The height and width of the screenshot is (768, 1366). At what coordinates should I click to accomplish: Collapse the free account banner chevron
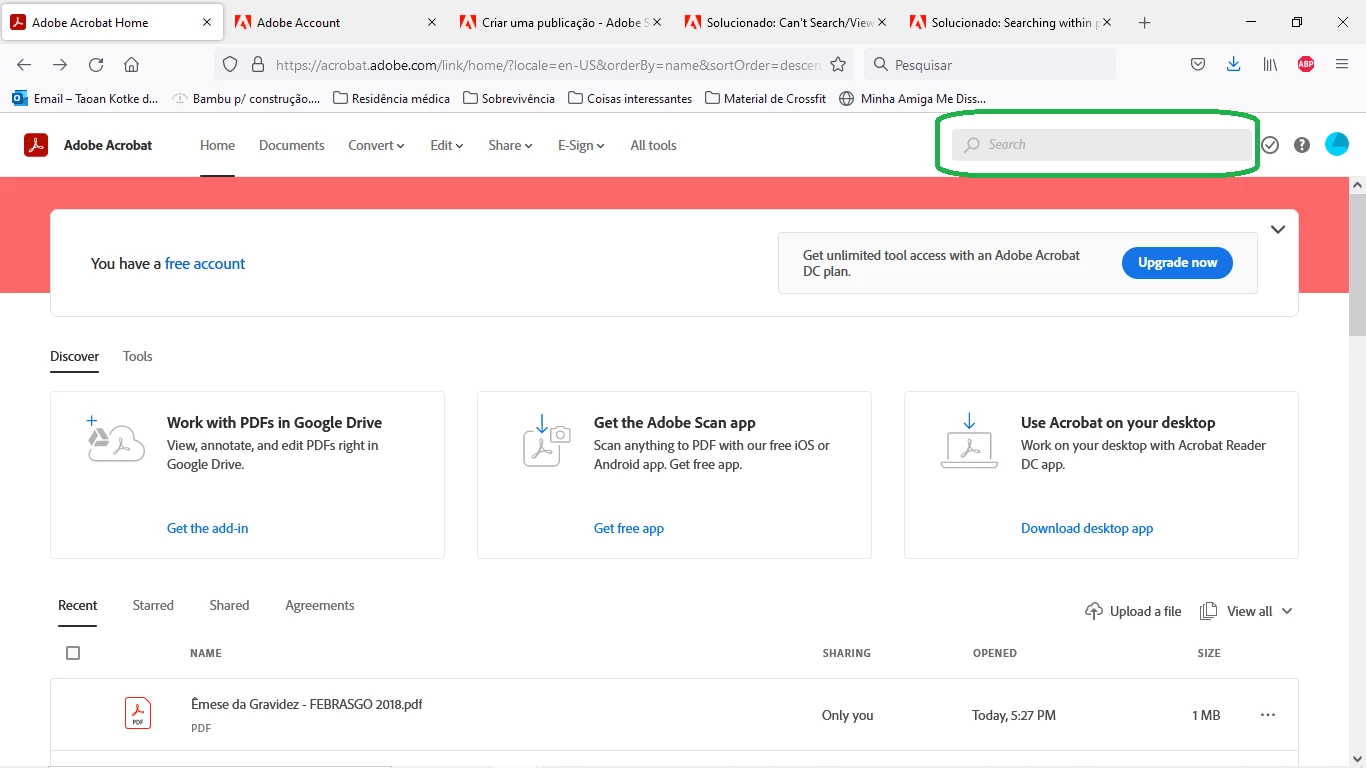click(x=1278, y=229)
